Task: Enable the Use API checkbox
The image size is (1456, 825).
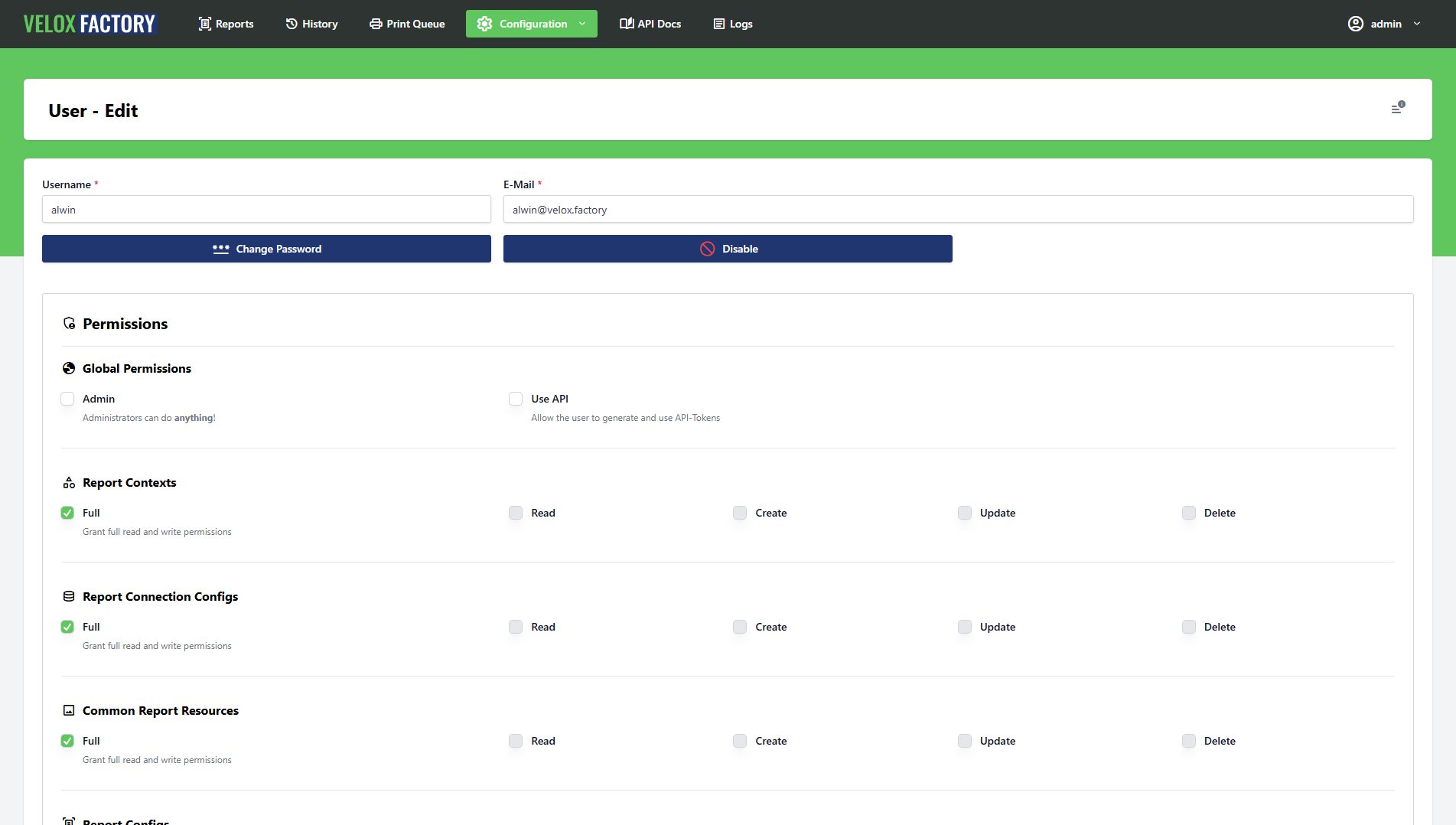Action: (x=516, y=399)
